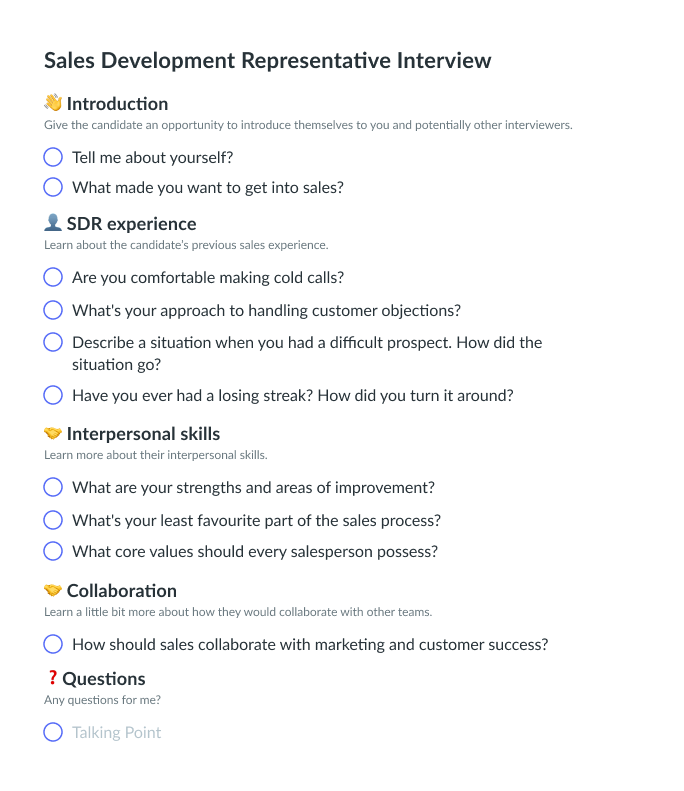Viewport: 684px width, 791px height.
Task: Tick the difficult prospect question circle
Action: [x=53, y=342]
